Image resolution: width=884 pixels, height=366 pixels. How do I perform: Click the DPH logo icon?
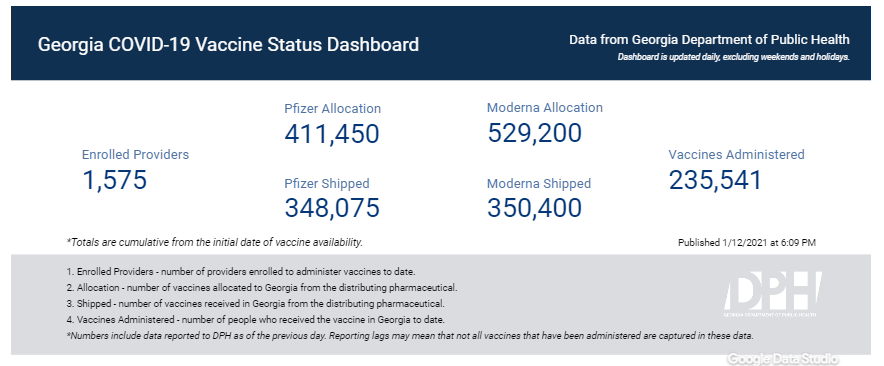pyautogui.click(x=771, y=294)
